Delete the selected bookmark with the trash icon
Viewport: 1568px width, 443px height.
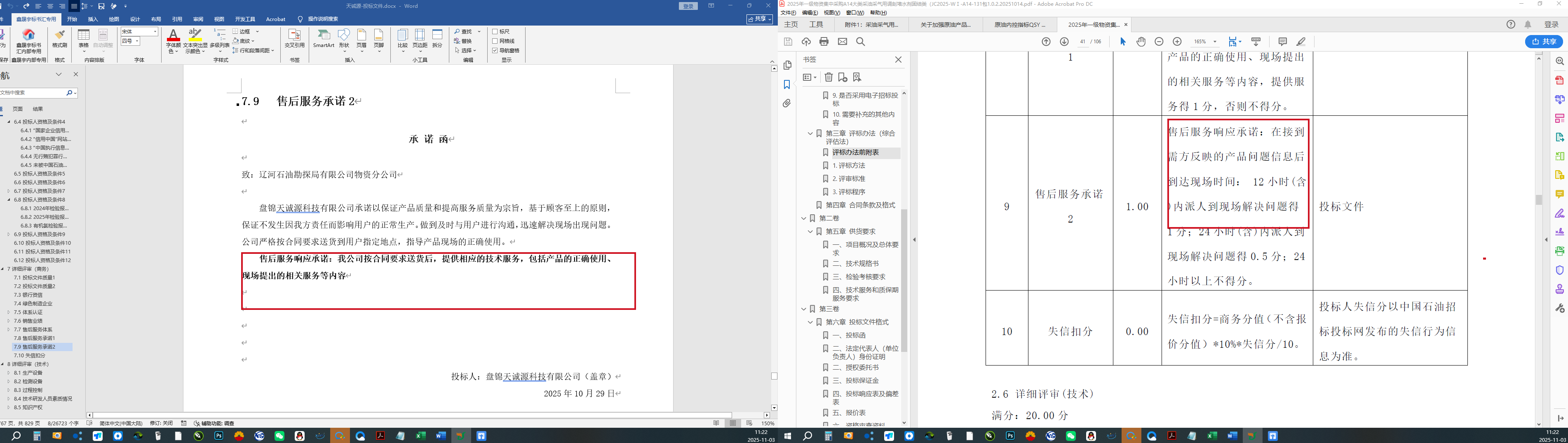click(x=829, y=77)
